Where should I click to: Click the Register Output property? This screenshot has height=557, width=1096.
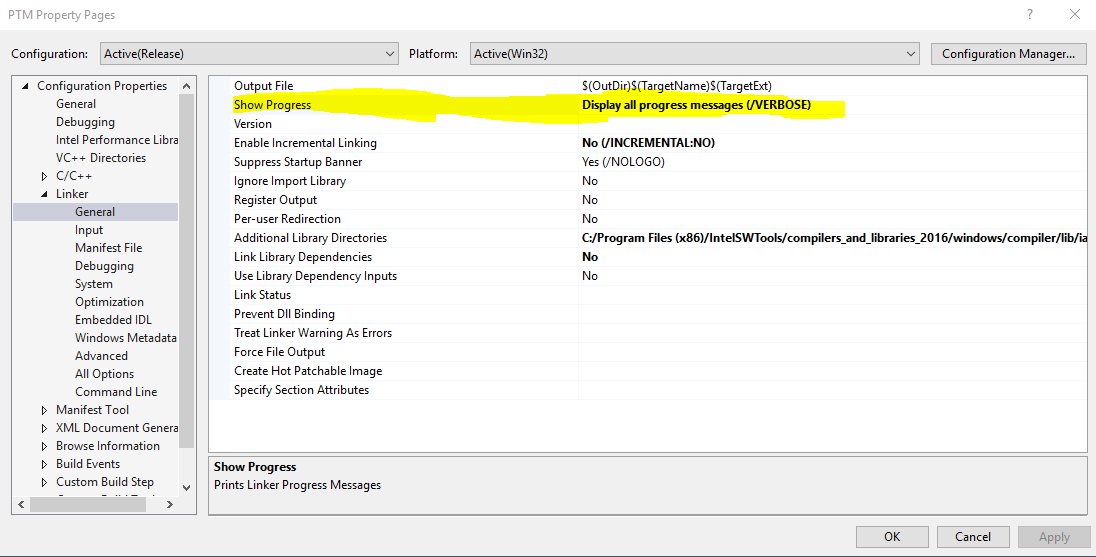275,200
